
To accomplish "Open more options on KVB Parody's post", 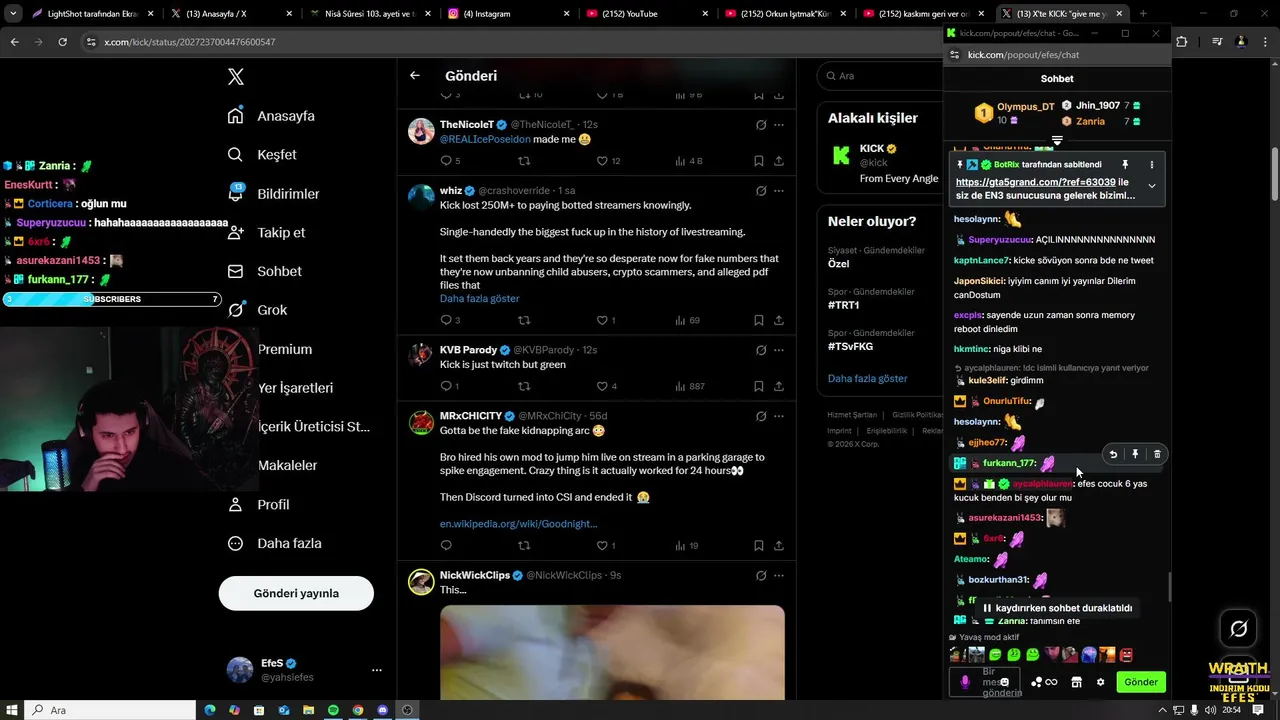I will click(x=779, y=350).
